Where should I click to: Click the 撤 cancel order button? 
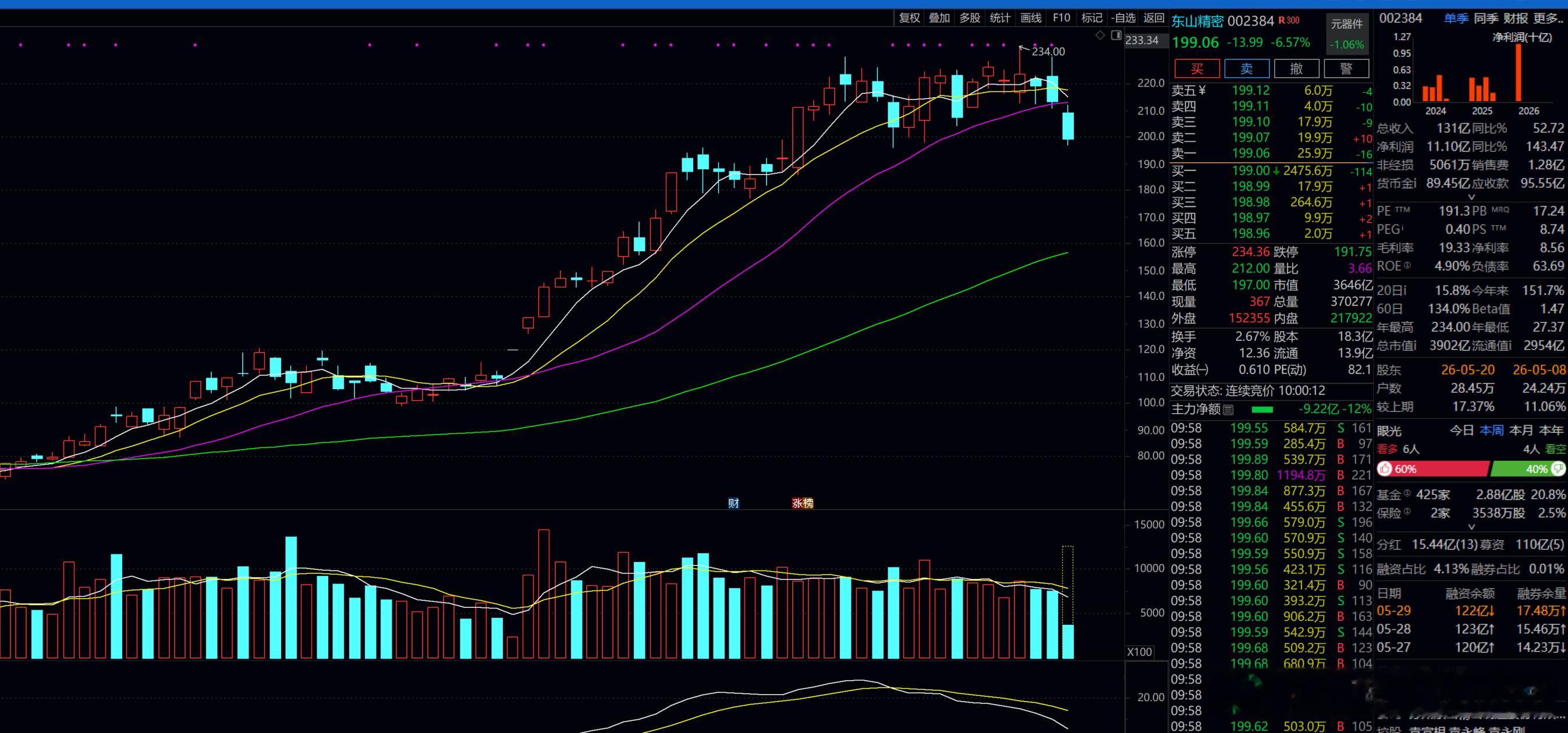pyautogui.click(x=1297, y=69)
